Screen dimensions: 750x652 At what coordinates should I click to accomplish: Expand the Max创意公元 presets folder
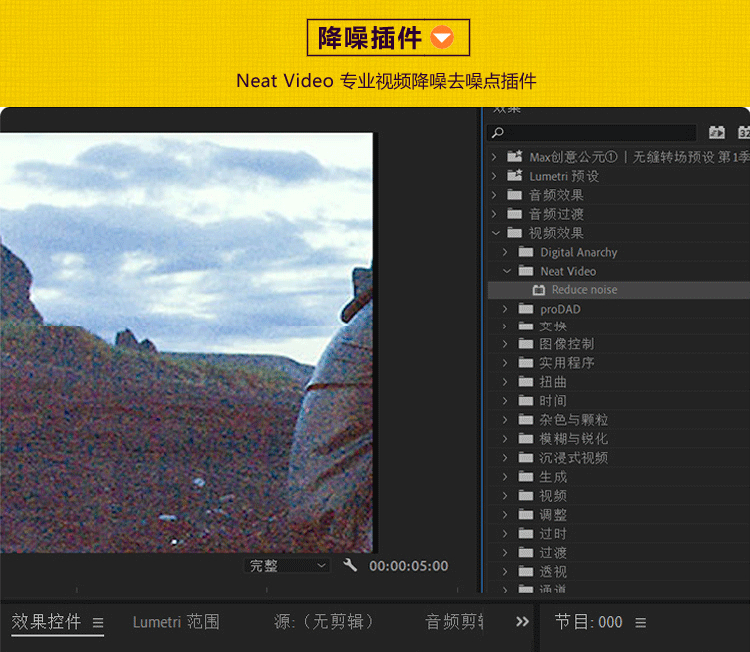pos(494,157)
